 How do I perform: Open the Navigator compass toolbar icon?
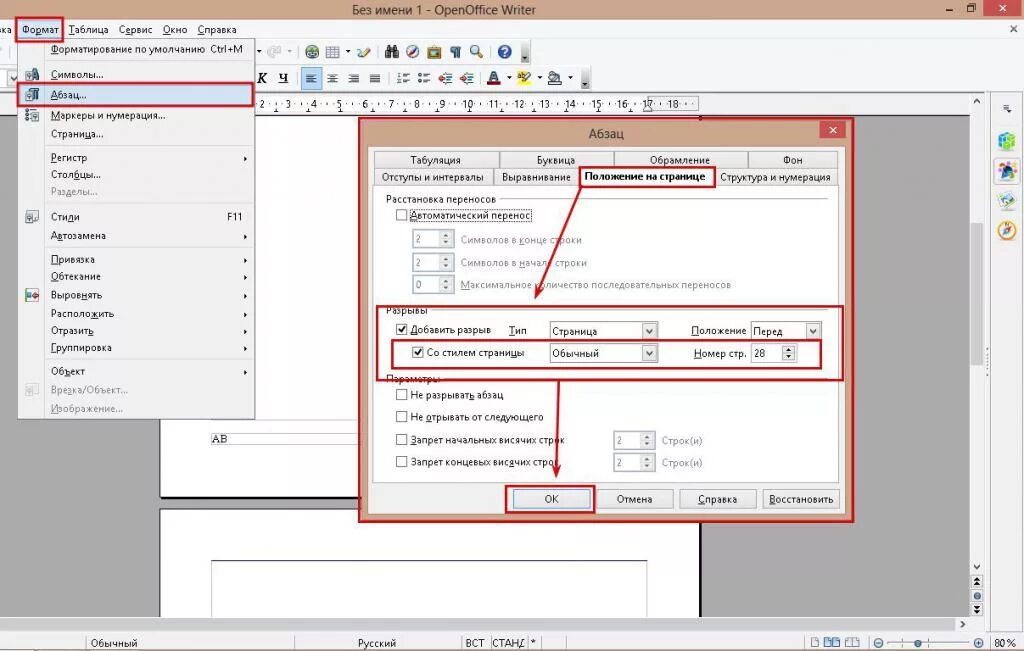pyautogui.click(x=413, y=52)
